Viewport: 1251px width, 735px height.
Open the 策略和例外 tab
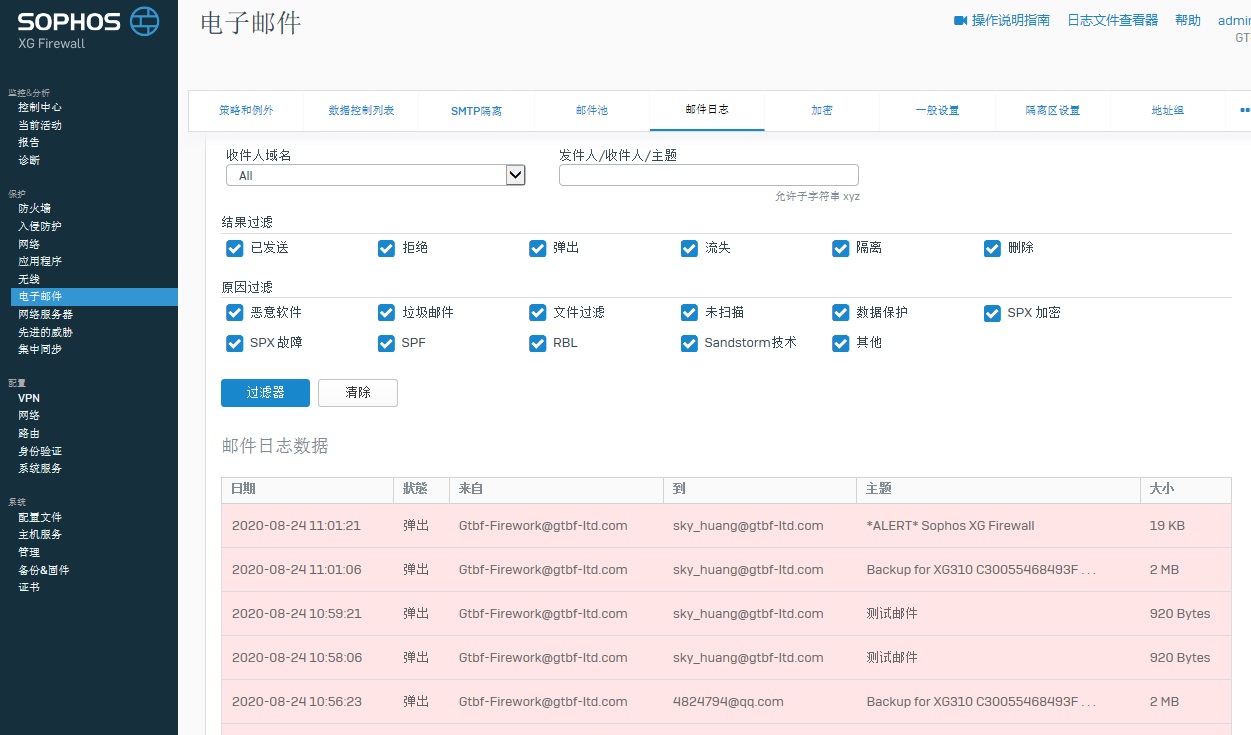click(x=246, y=111)
